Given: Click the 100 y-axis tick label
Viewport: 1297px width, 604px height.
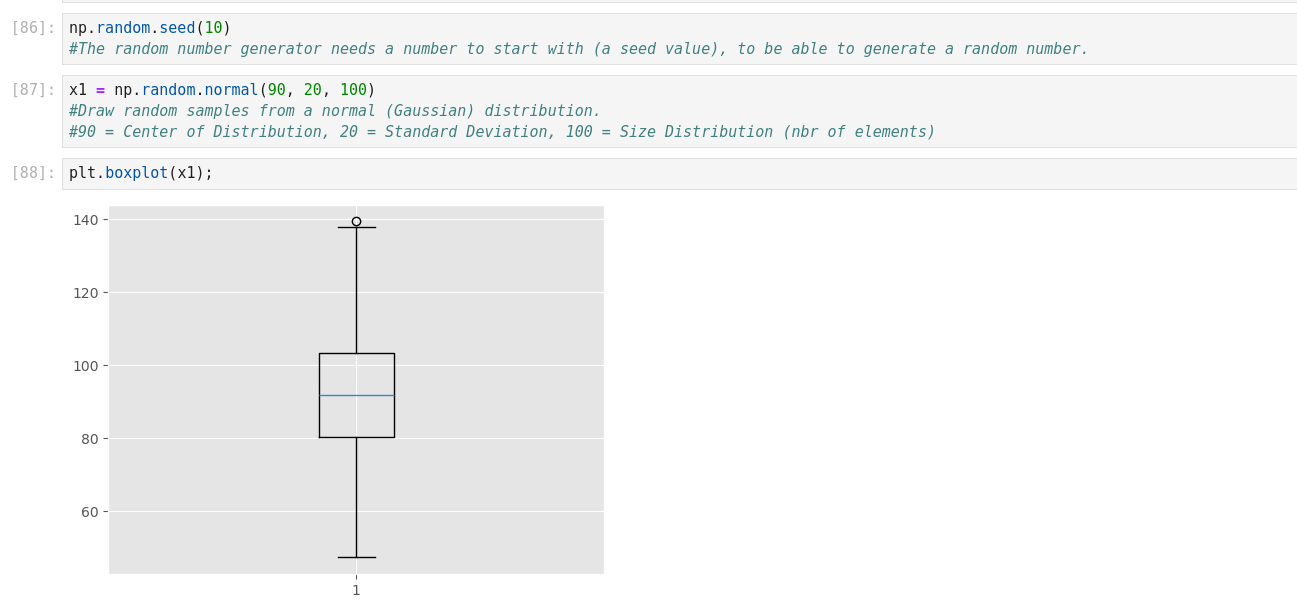Looking at the screenshot, I should (x=86, y=366).
